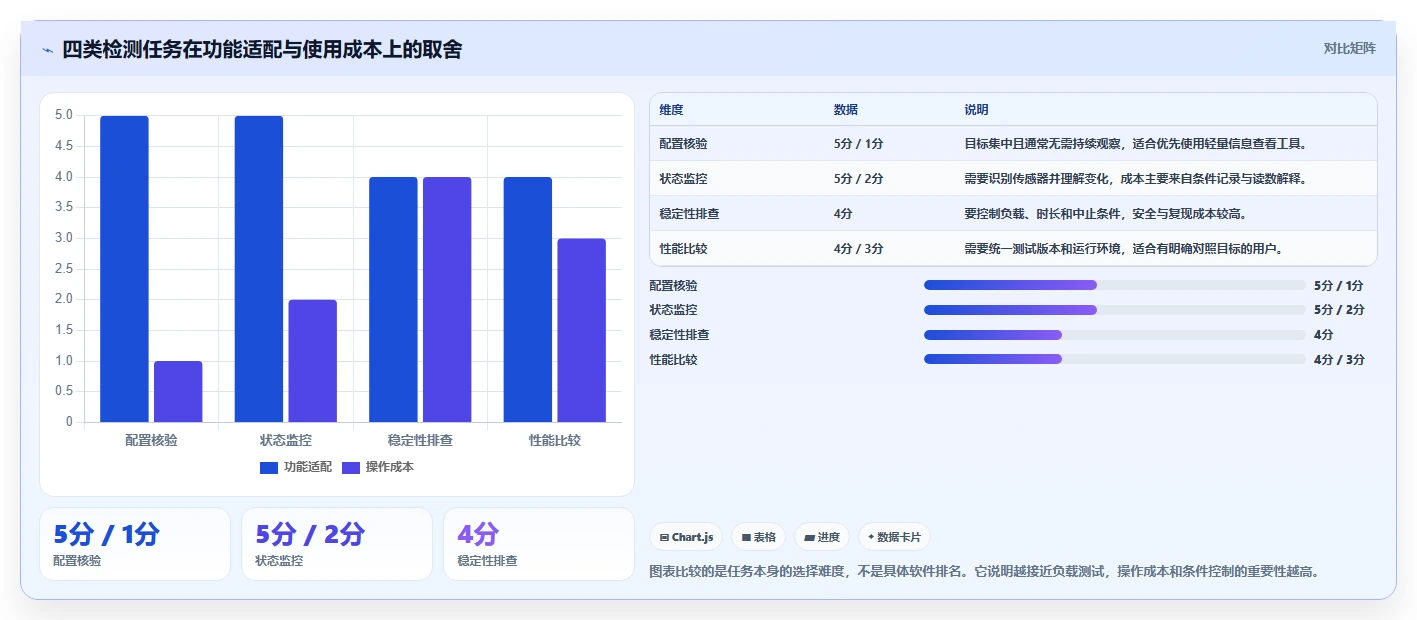Click the lightning icon beside the title
The width and height of the screenshot is (1417, 620).
click(x=47, y=50)
